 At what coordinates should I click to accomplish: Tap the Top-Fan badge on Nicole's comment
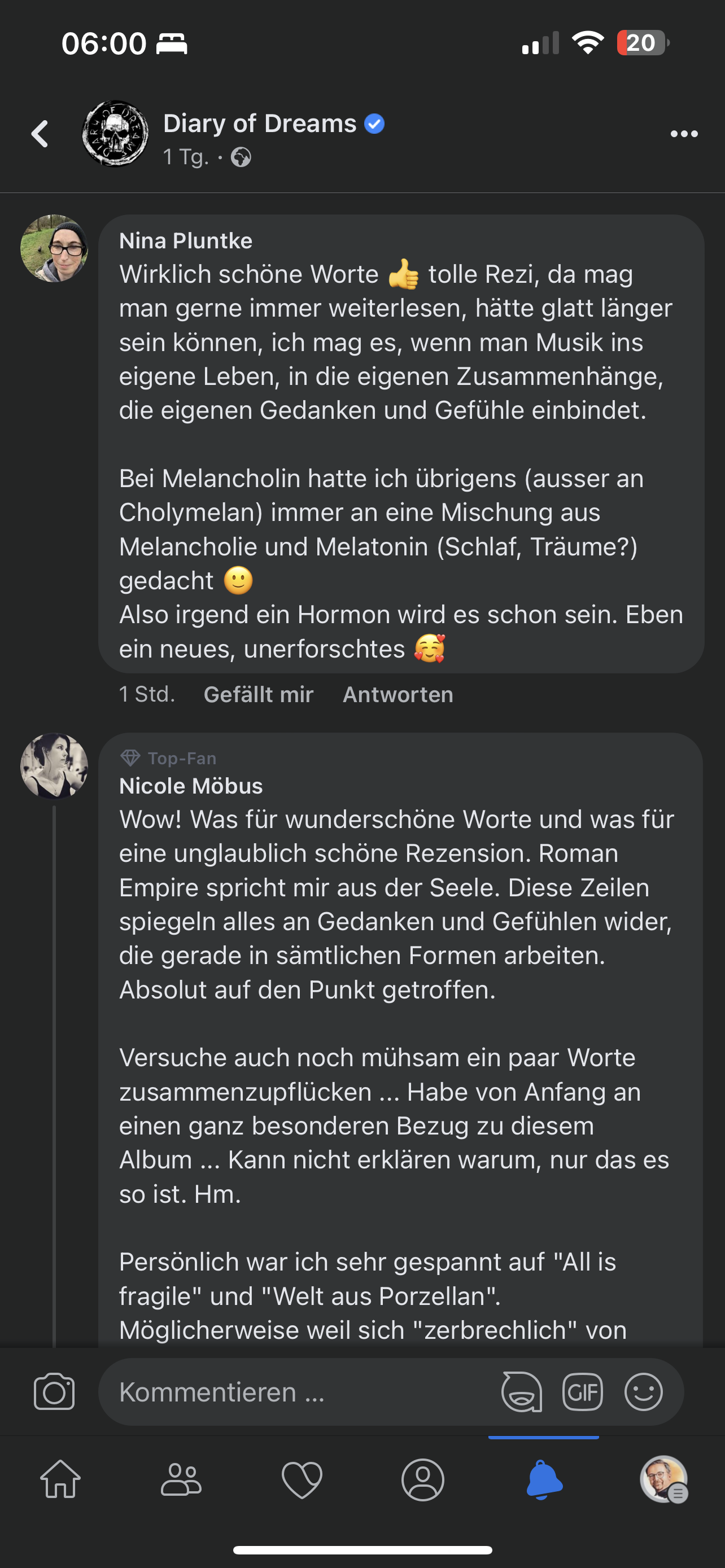click(x=169, y=759)
